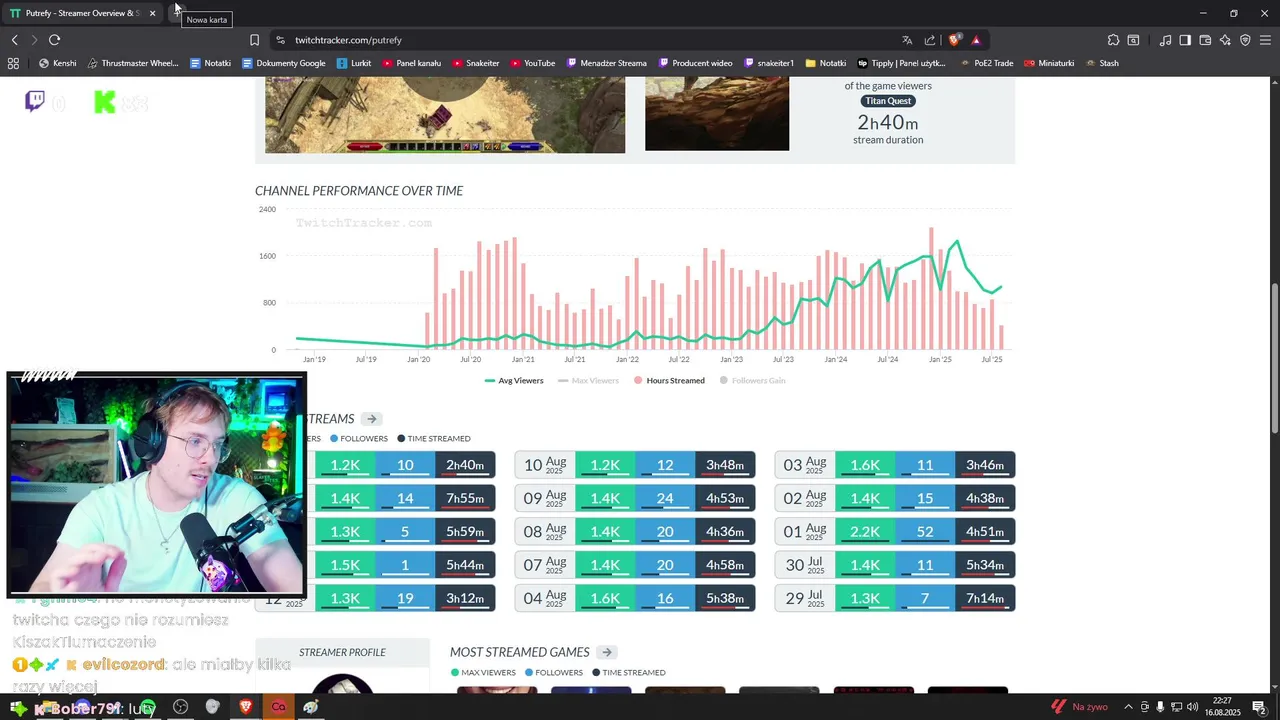Open a new tab with plus button
This screenshot has width=1280, height=720.
pyautogui.click(x=177, y=10)
